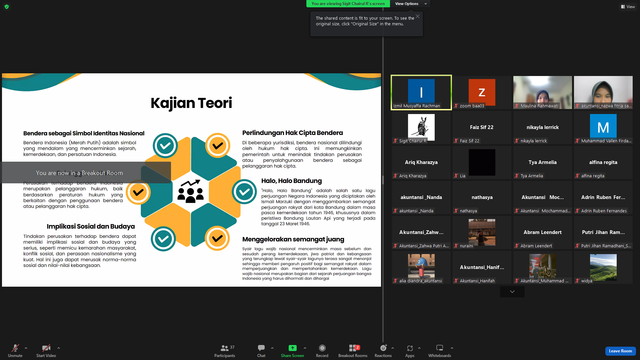Expand whiteboard options arrow beside Whiteboards

(452, 348)
